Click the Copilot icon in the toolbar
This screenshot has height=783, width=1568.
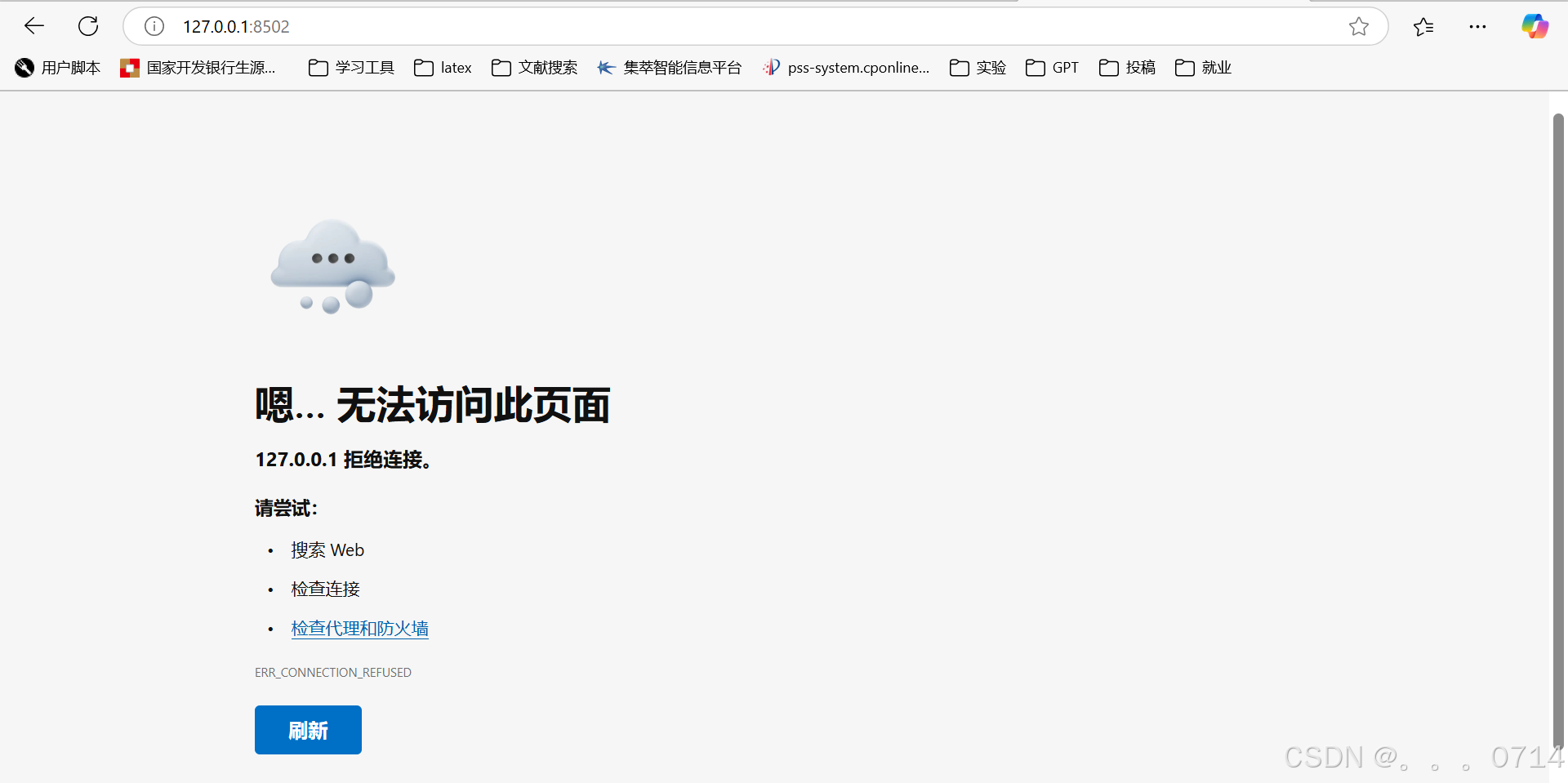coord(1535,25)
